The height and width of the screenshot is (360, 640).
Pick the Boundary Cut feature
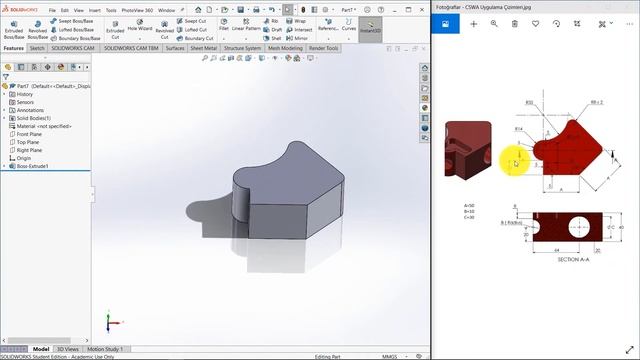(195, 38)
